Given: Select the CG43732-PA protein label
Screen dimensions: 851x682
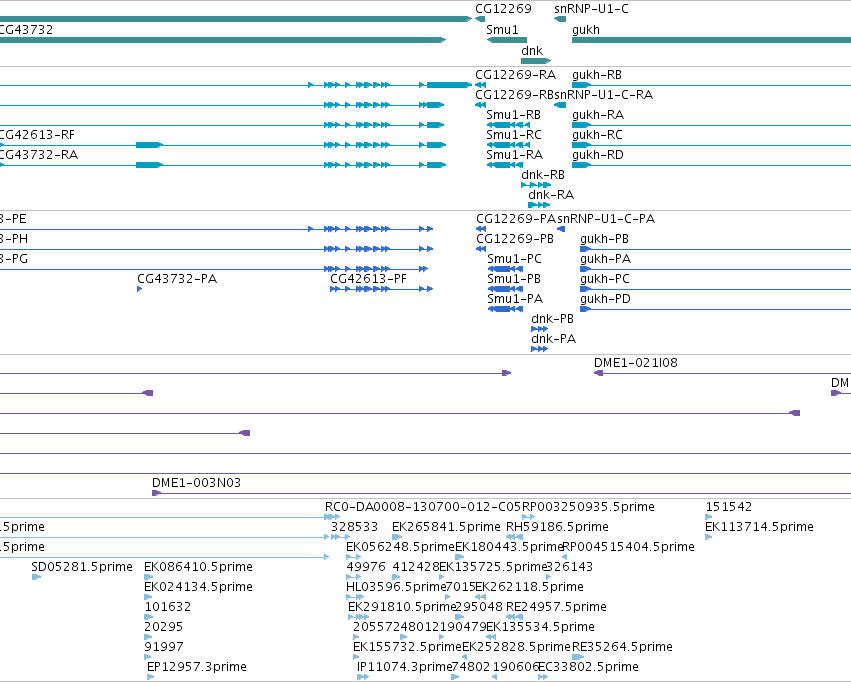Looking at the screenshot, I should (x=177, y=279).
